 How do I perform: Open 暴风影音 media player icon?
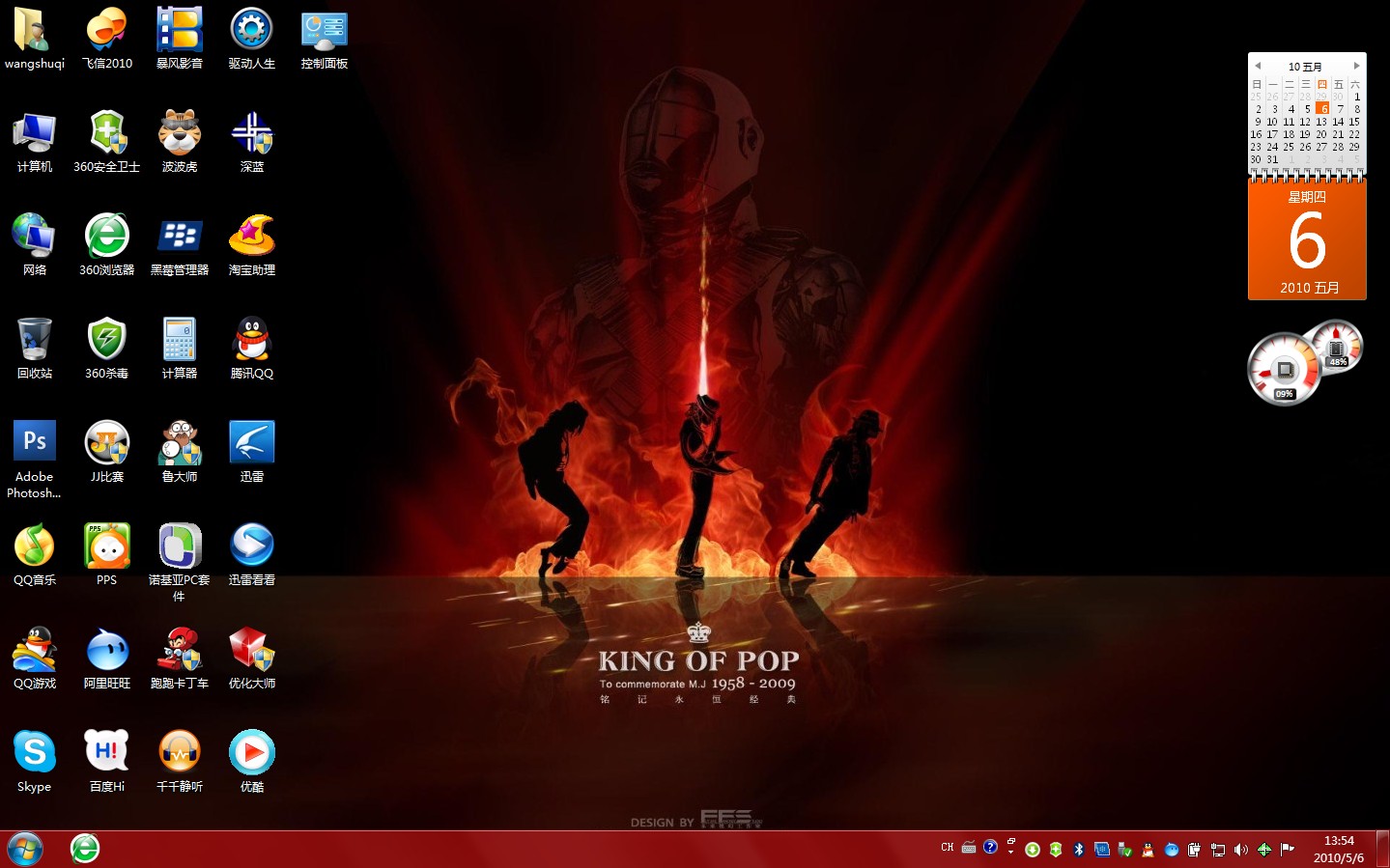[x=180, y=39]
